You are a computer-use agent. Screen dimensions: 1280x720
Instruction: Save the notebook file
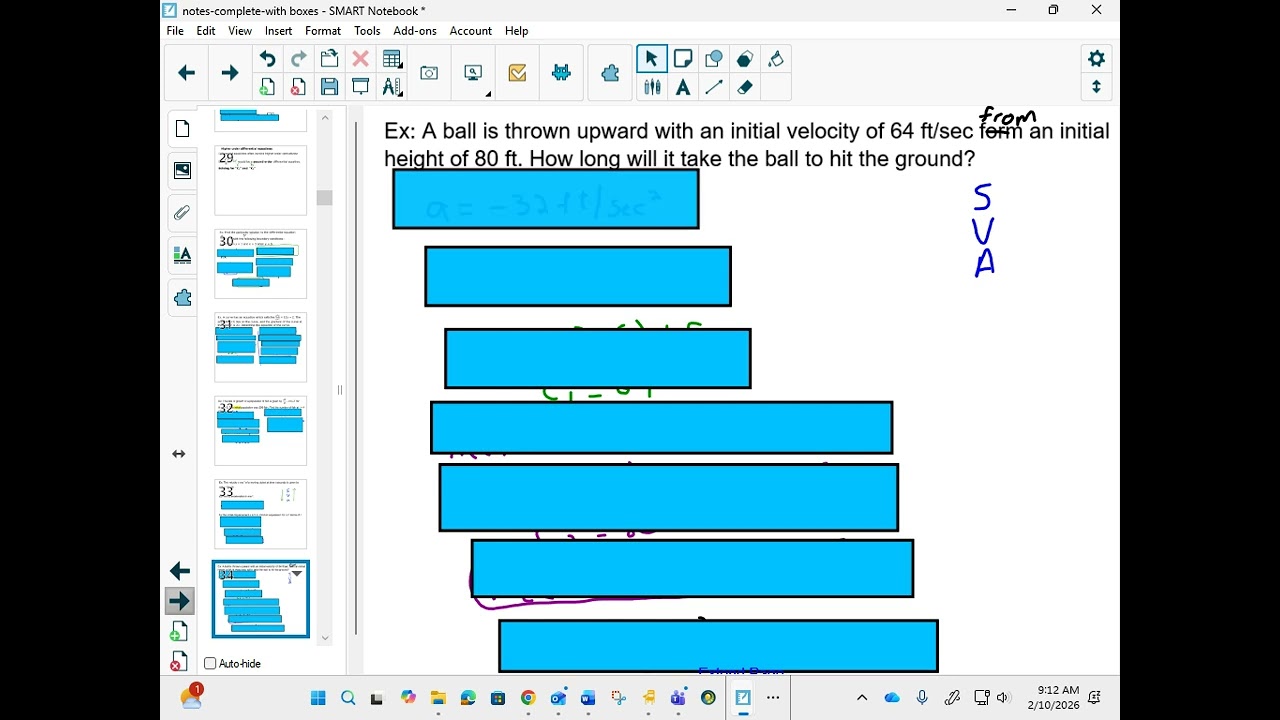(329, 87)
